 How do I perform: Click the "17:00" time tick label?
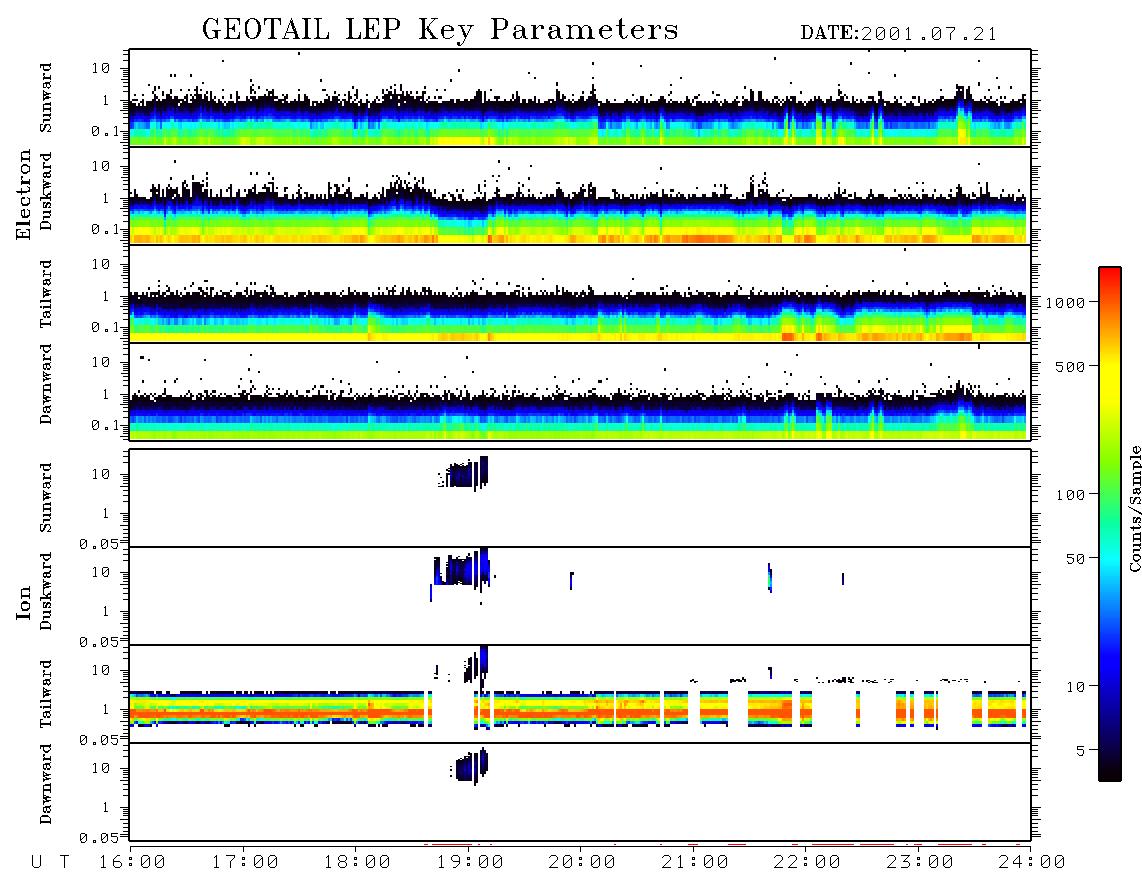(245, 863)
